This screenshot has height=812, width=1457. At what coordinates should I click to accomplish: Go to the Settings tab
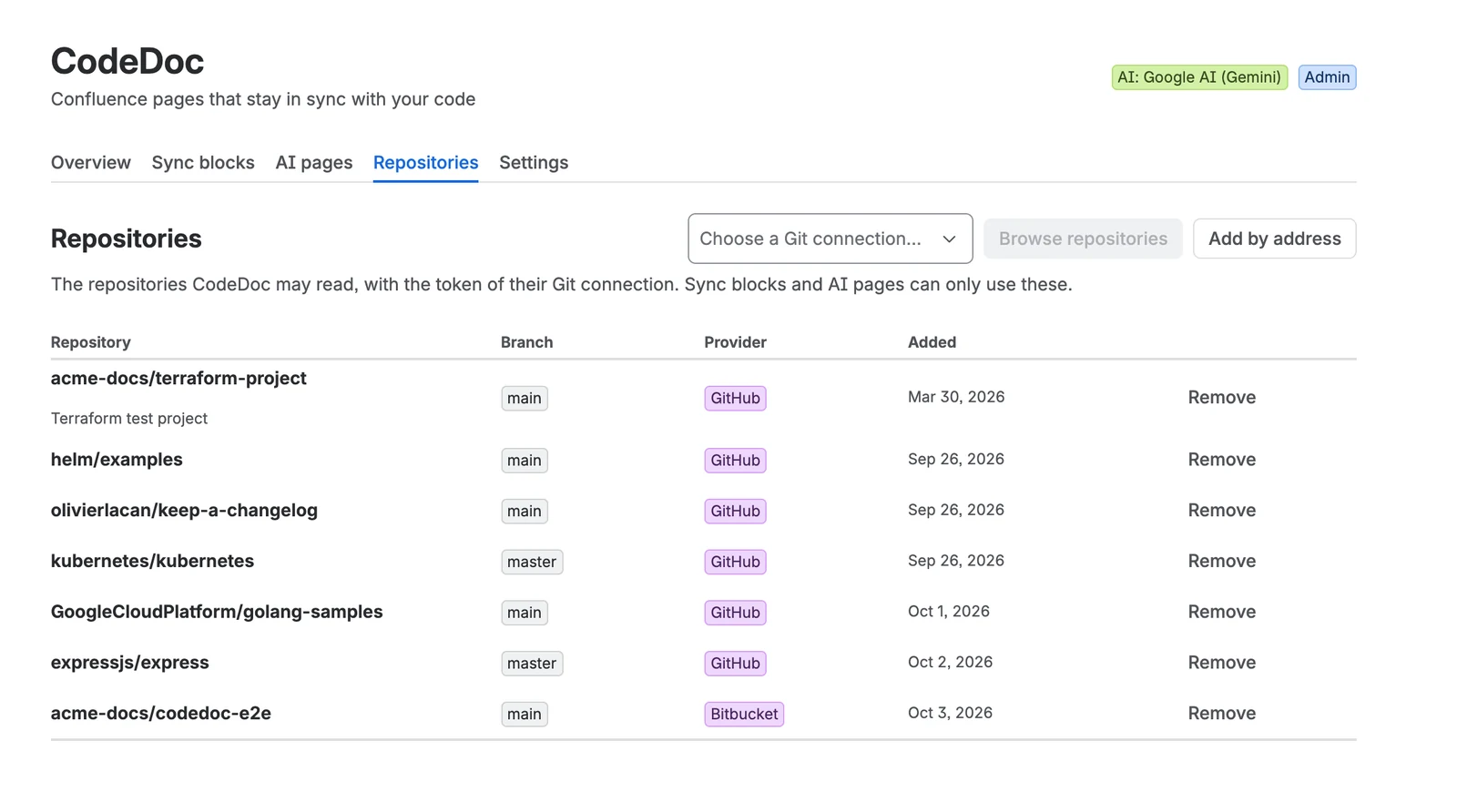point(534,162)
